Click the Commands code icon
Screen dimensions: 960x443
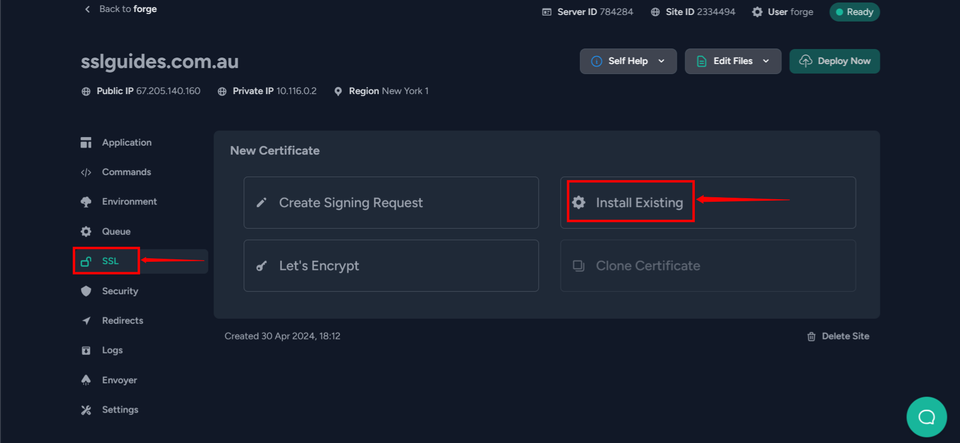pyautogui.click(x=86, y=172)
